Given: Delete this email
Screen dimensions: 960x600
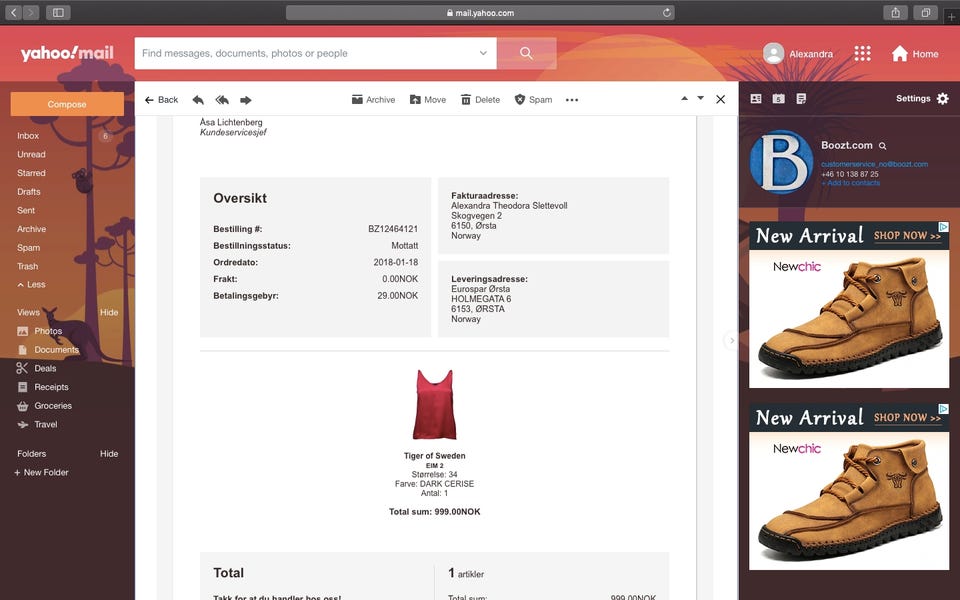Looking at the screenshot, I should 481,100.
